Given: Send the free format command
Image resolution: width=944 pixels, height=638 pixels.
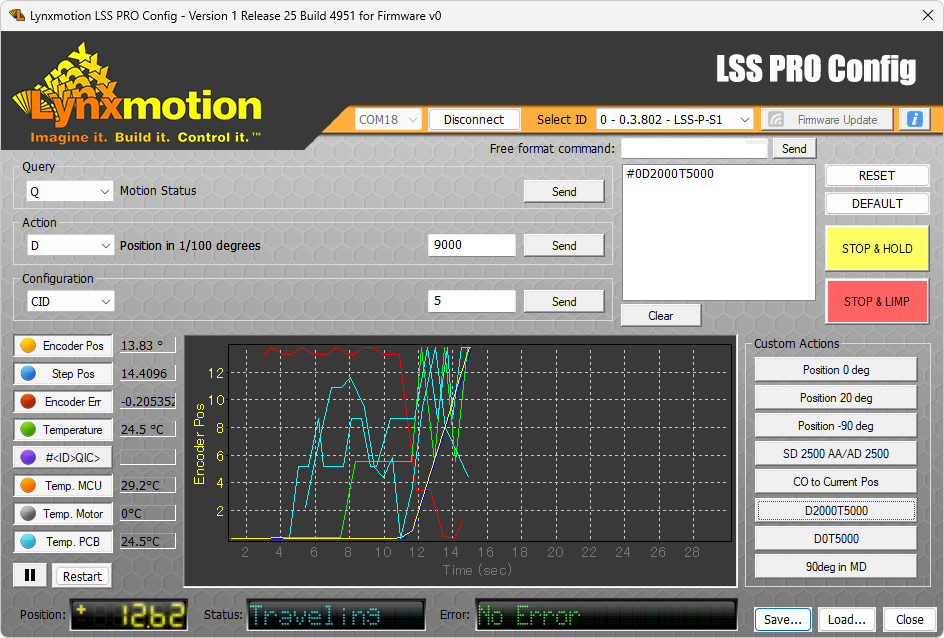Looking at the screenshot, I should [x=794, y=149].
